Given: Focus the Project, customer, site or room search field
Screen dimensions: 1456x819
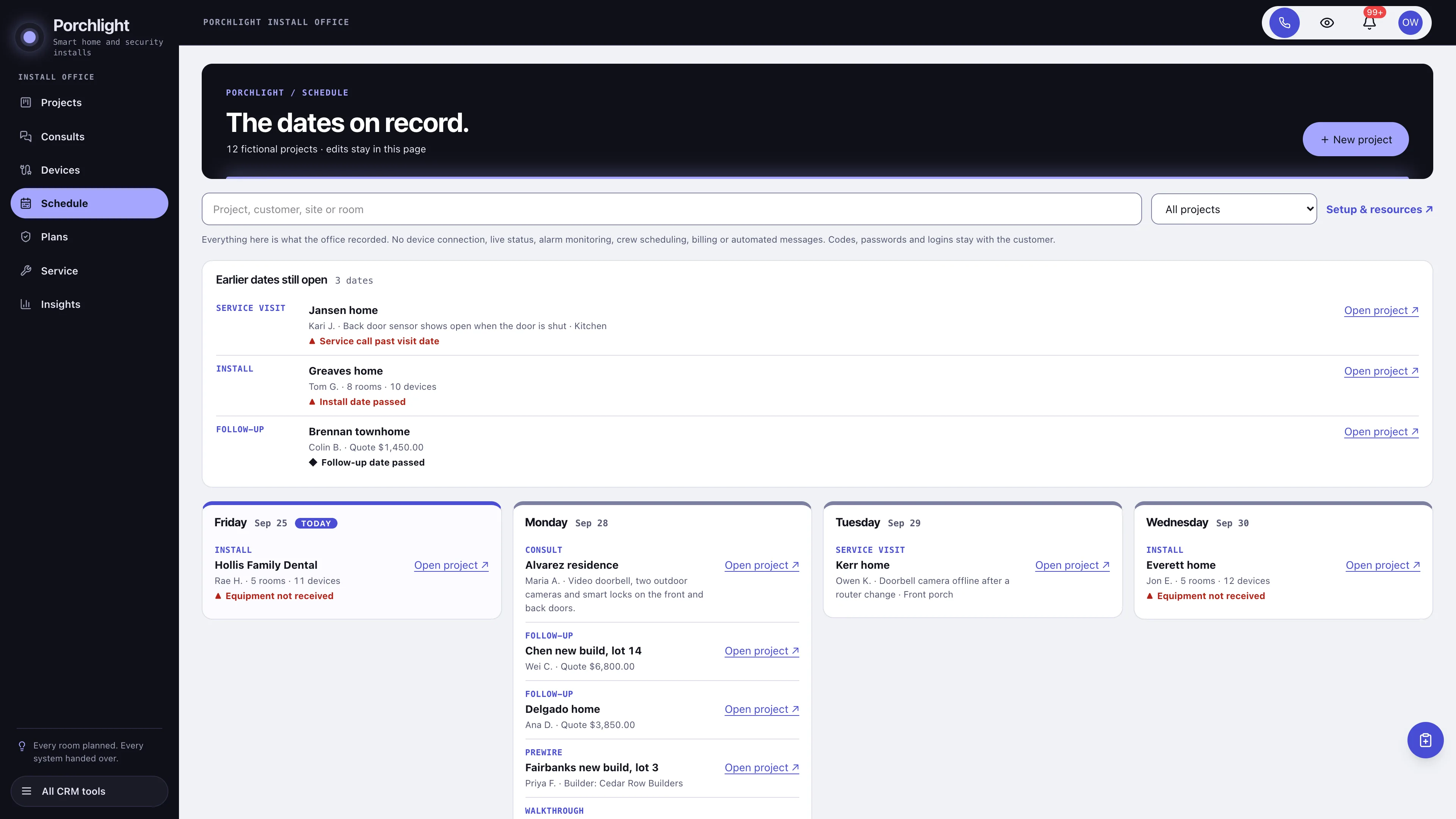Looking at the screenshot, I should click(672, 209).
